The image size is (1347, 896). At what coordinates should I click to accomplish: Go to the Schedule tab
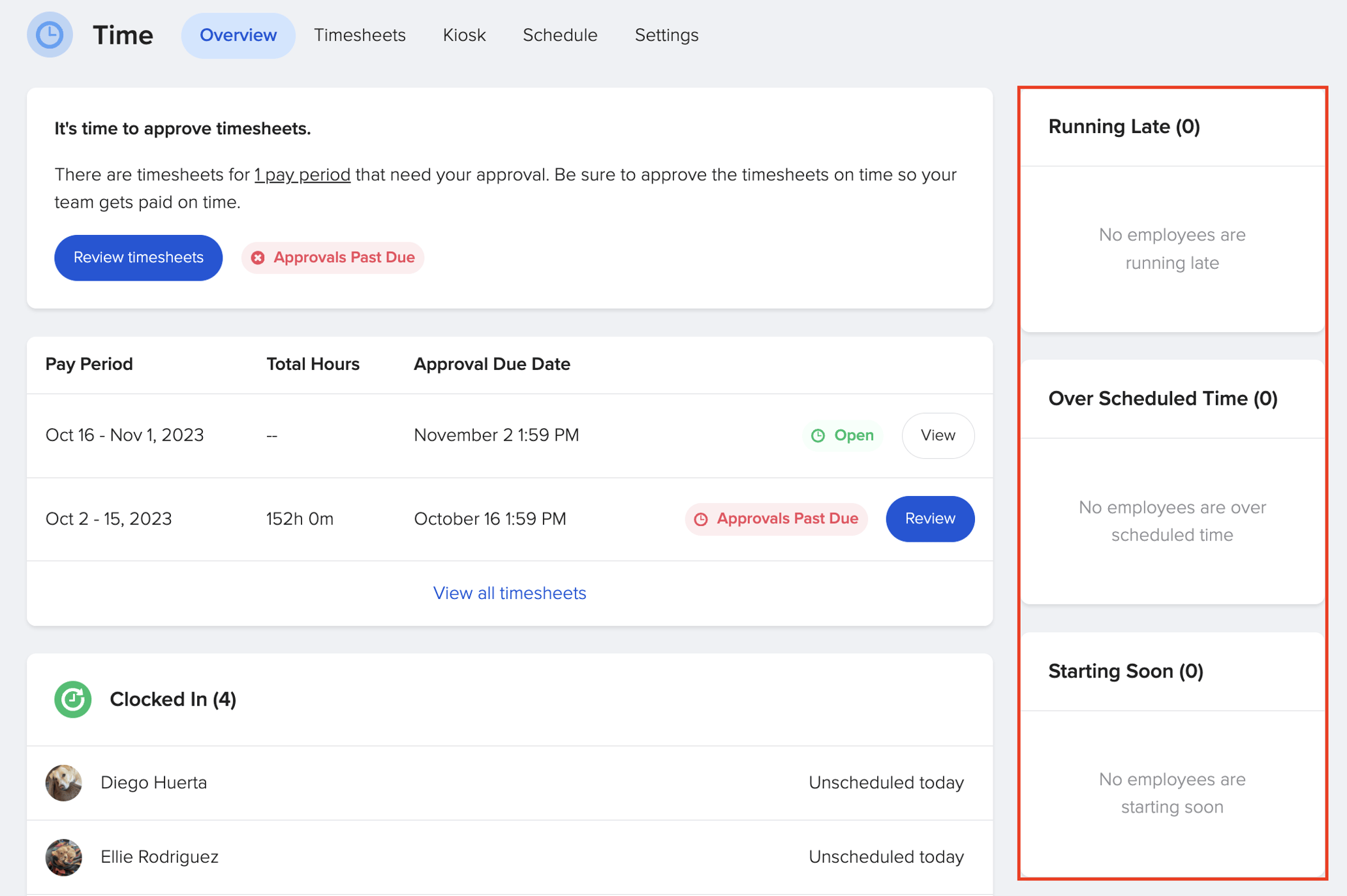pos(559,35)
